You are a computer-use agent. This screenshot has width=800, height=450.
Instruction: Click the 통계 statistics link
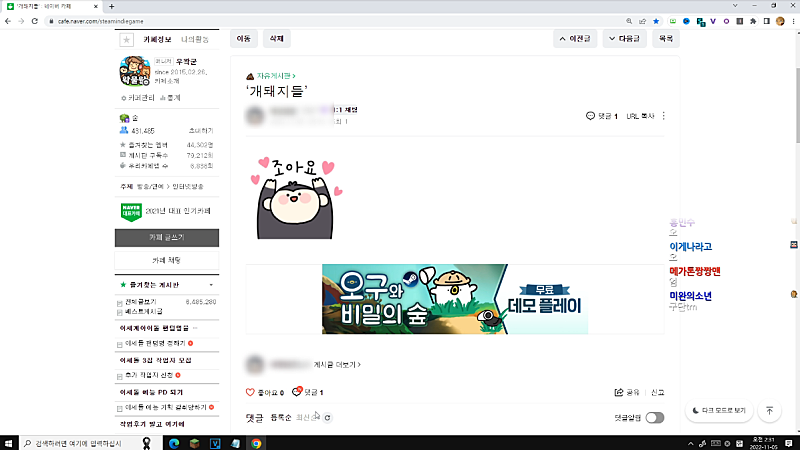[170, 98]
